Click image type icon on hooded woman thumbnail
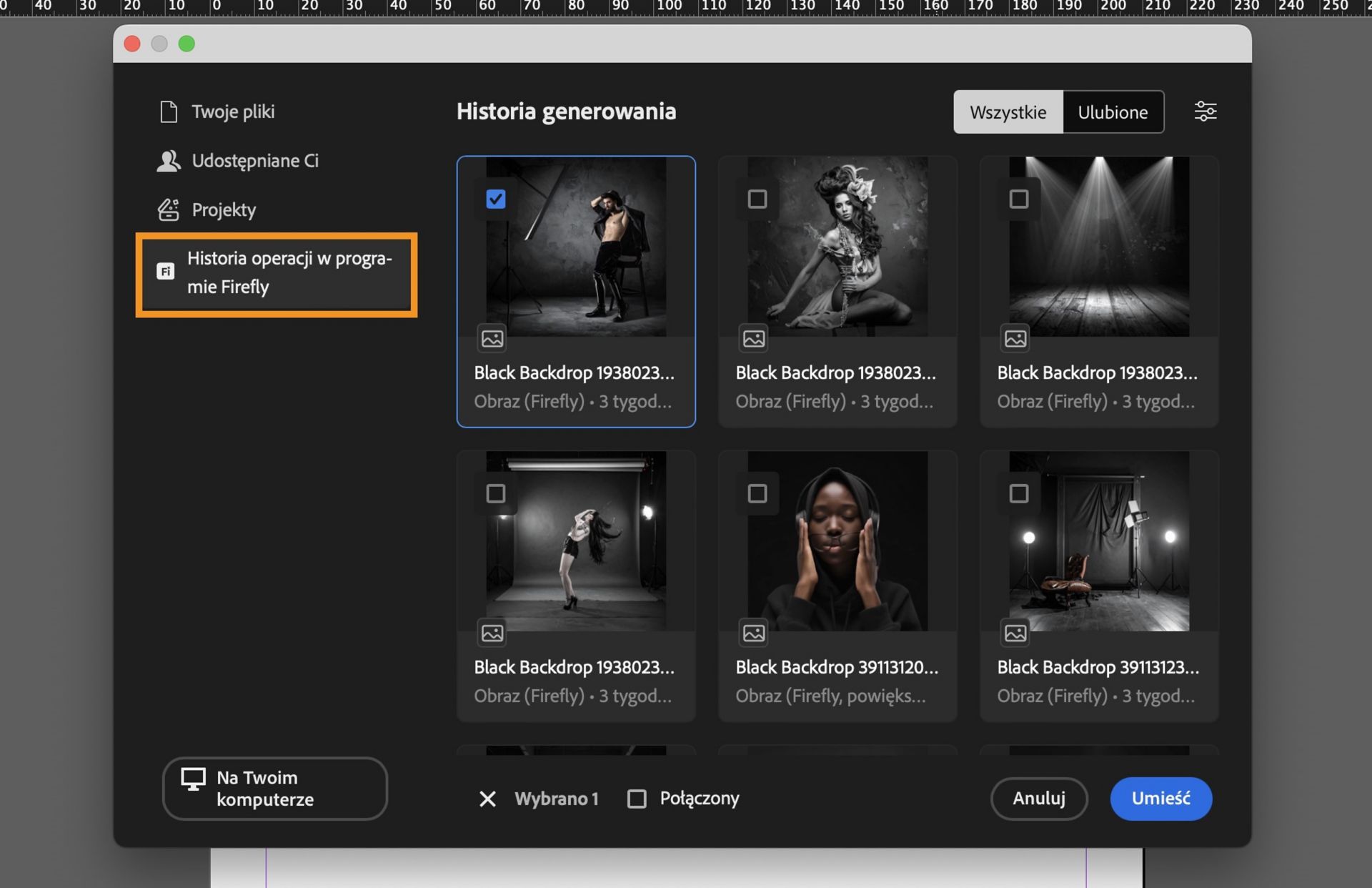 pos(754,633)
